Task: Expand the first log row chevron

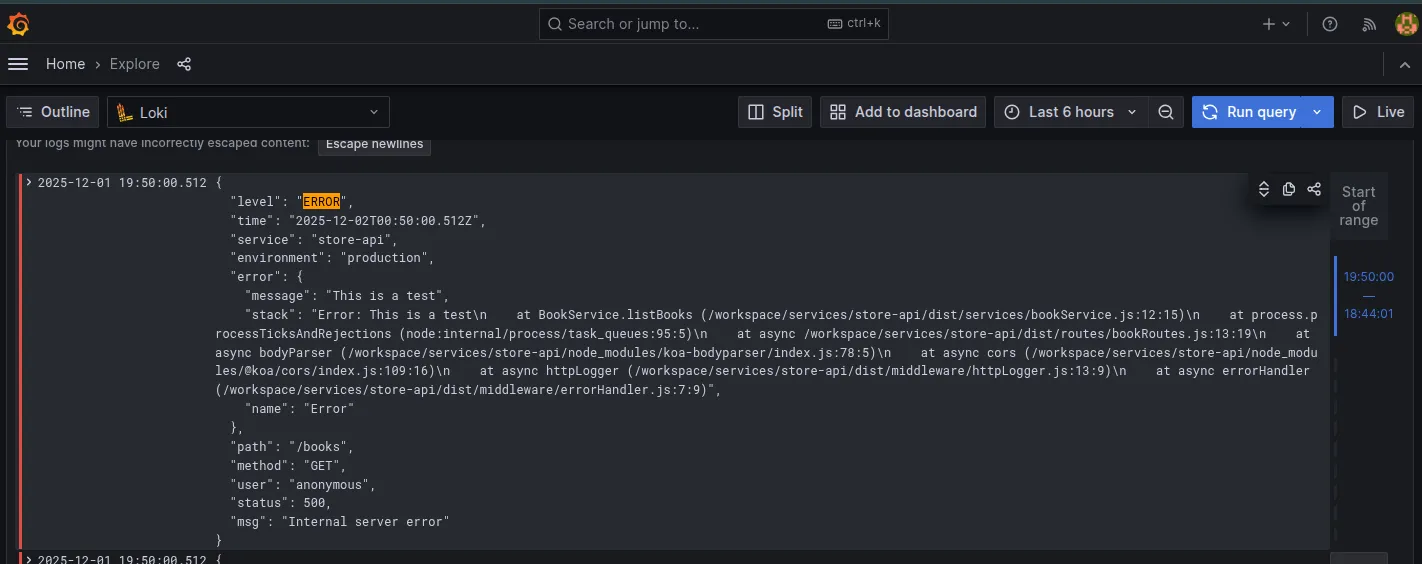Action: pos(29,183)
